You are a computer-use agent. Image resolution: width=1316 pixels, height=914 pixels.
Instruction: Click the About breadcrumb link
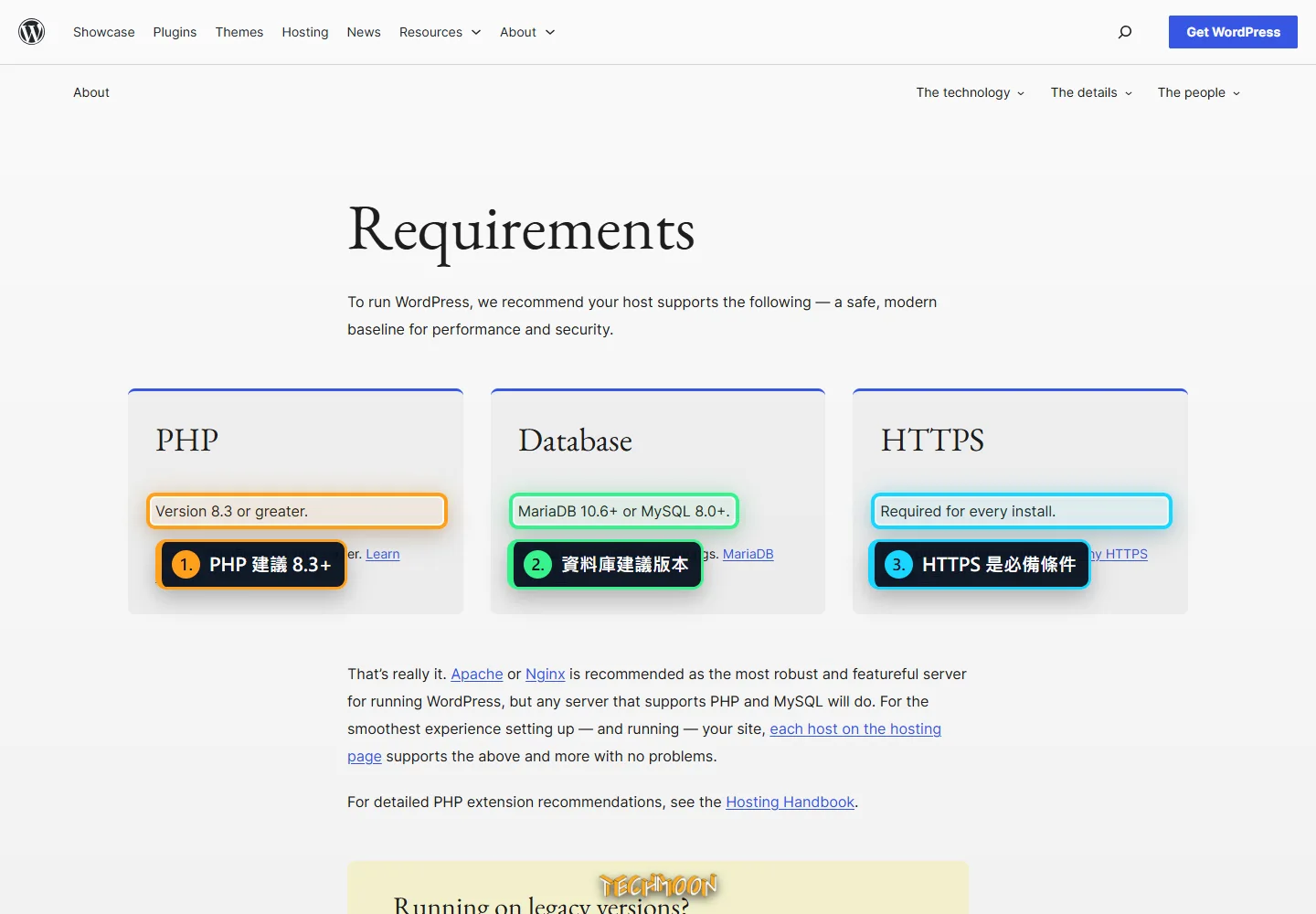point(91,92)
